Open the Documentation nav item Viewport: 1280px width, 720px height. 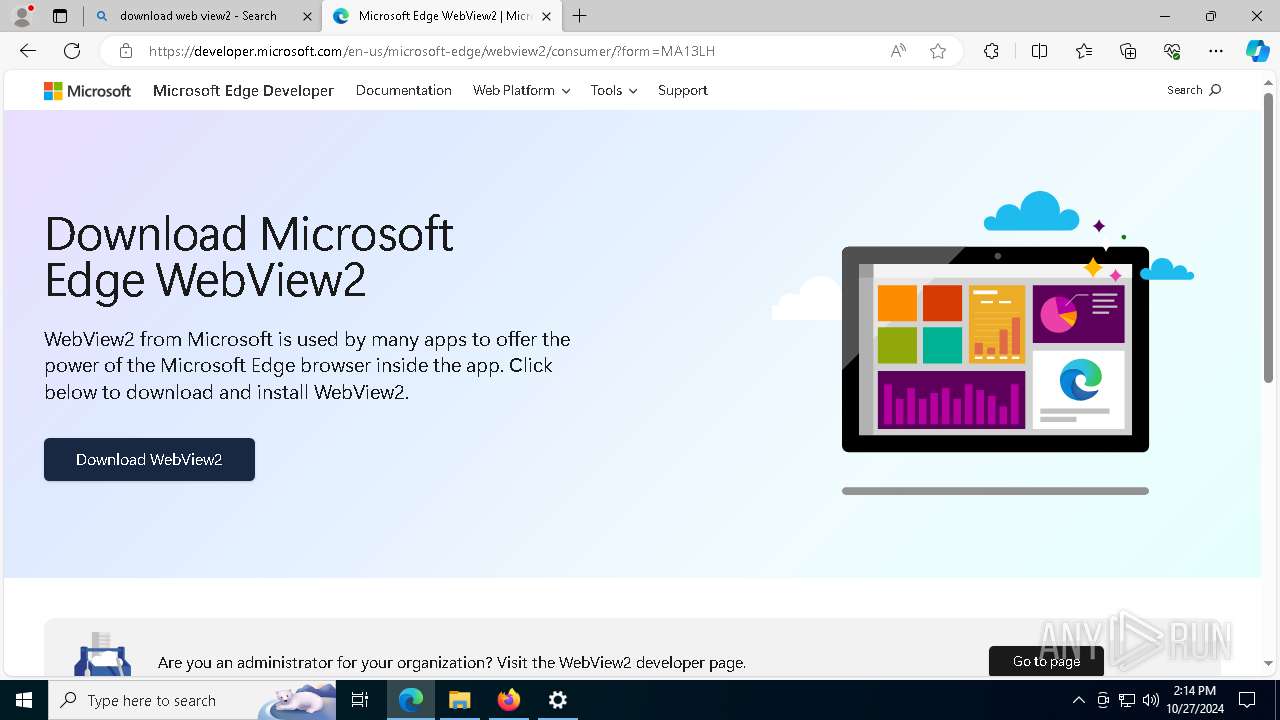[x=404, y=90]
